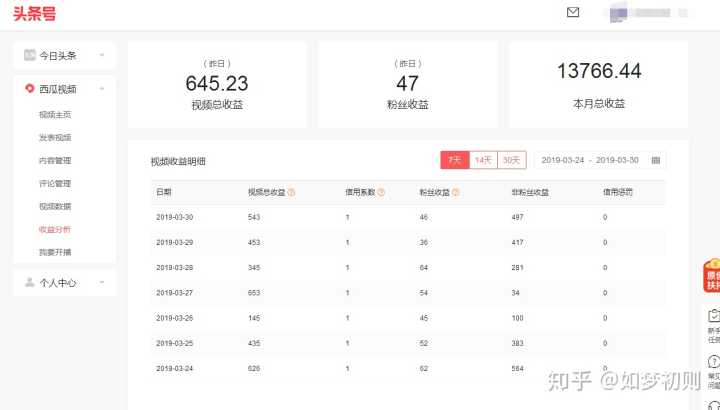
Task: Click the 信用惩罚 column header
Action: point(618,192)
